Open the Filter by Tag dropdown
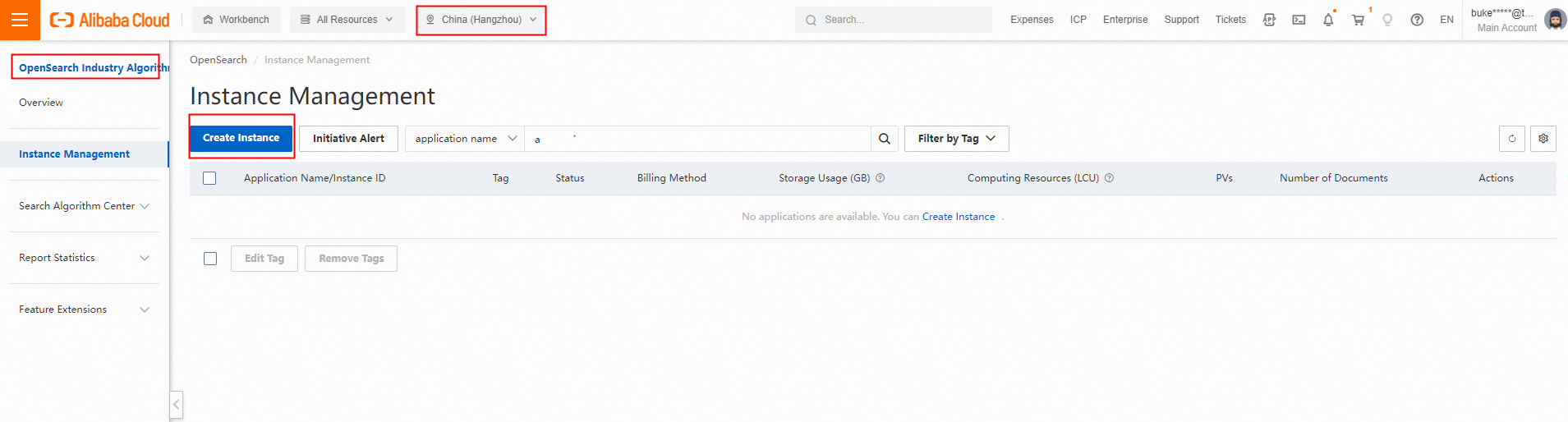This screenshot has width=1568, height=422. [956, 139]
